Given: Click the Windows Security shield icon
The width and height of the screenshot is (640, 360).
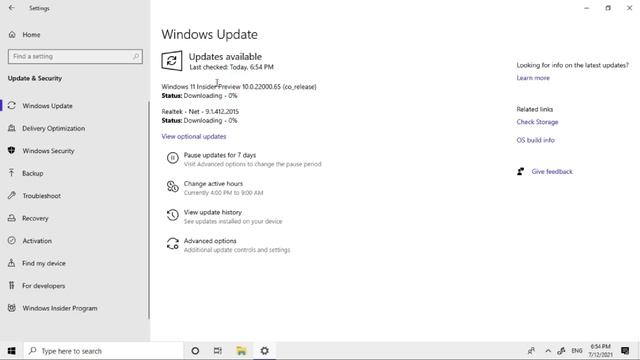Looking at the screenshot, I should 12,151.
